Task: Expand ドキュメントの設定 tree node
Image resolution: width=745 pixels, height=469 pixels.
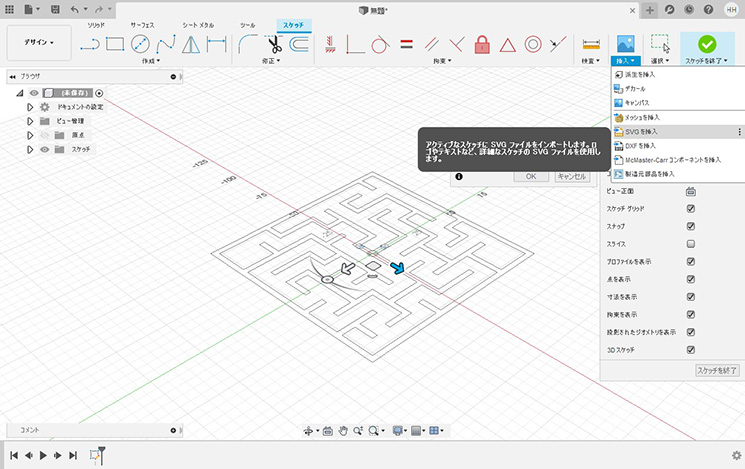Action: tap(30, 107)
